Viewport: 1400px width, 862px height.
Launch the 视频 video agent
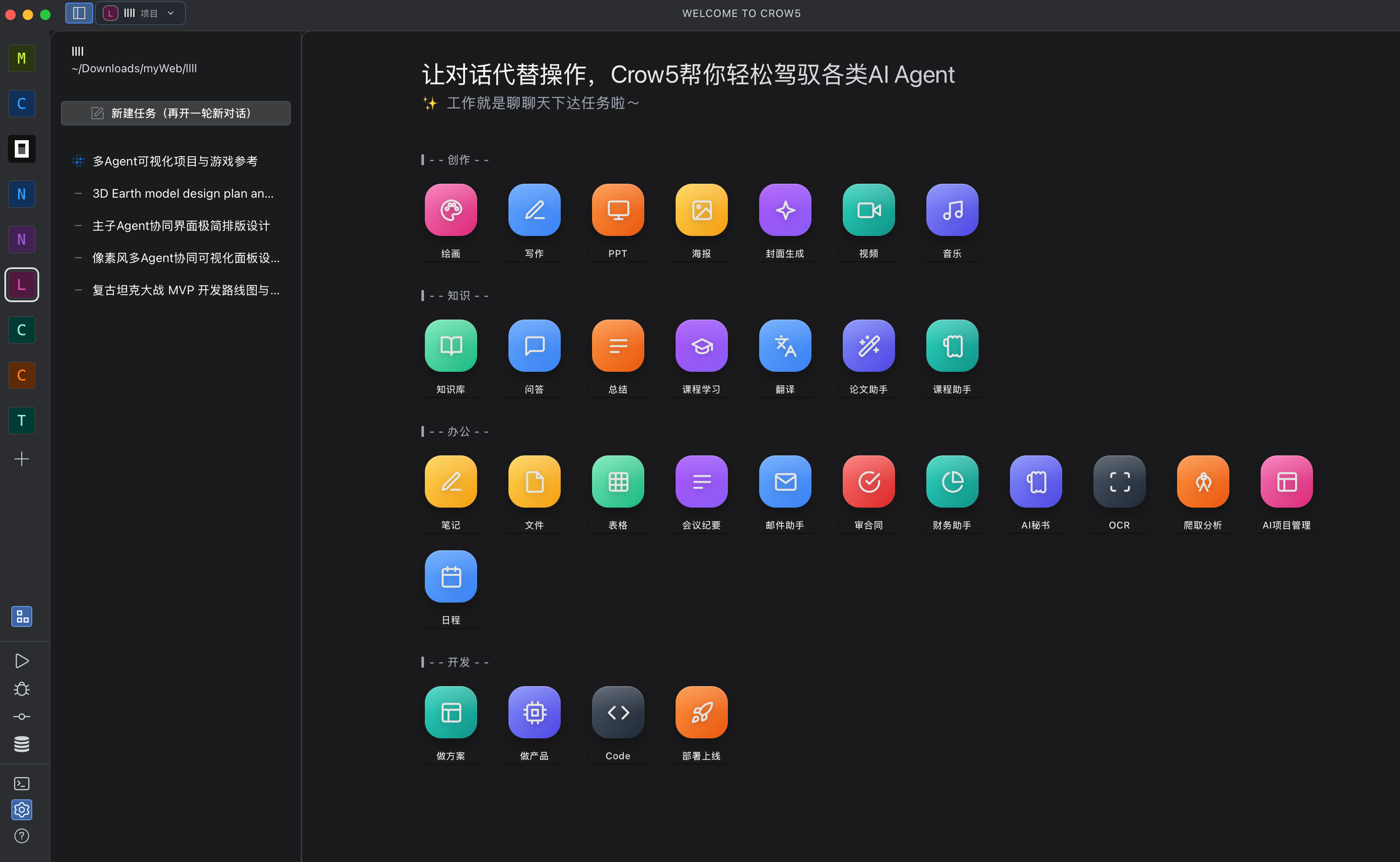click(869, 210)
